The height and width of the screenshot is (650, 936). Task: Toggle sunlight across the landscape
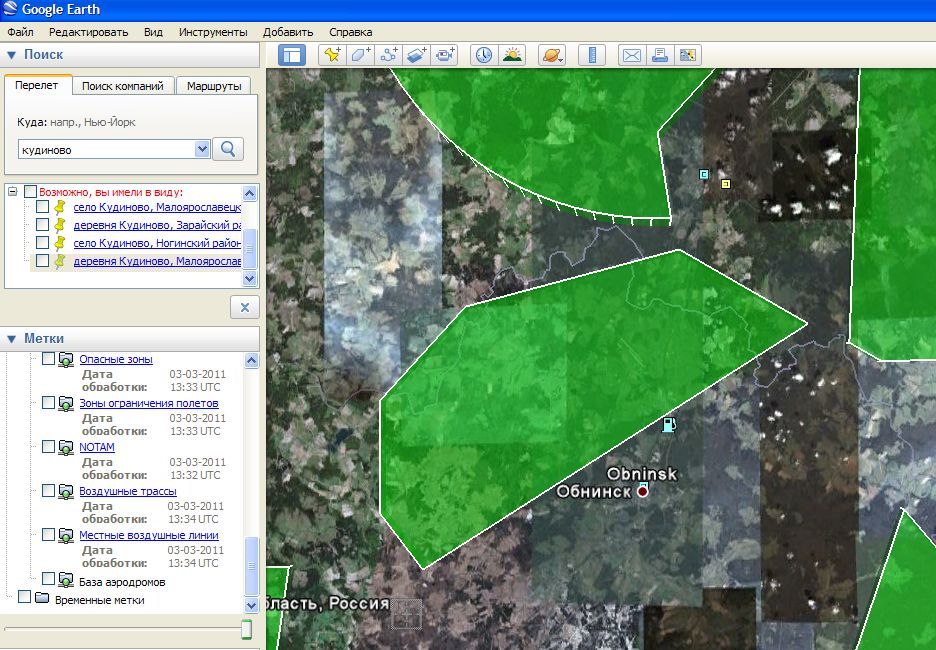point(512,56)
